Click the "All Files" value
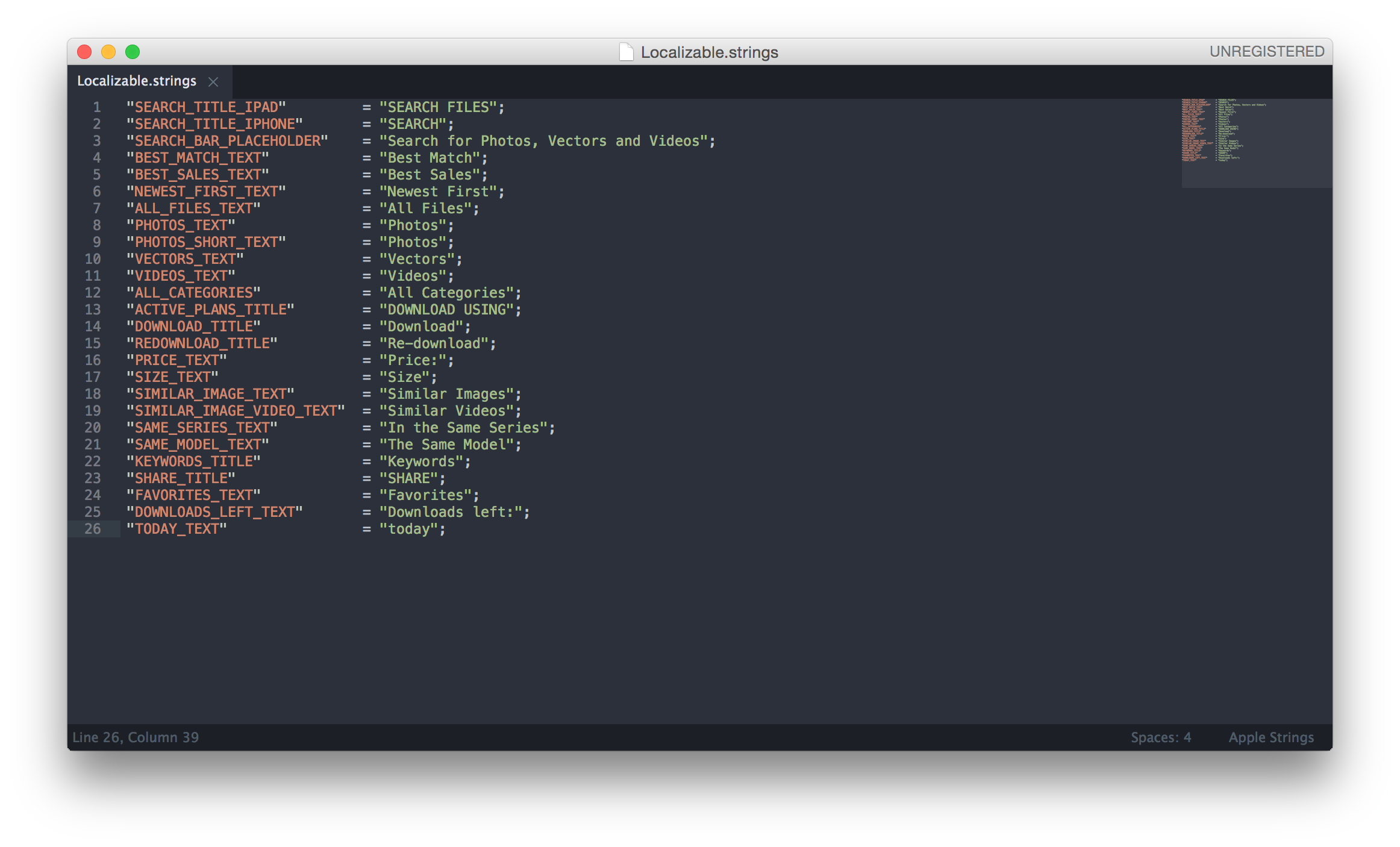This screenshot has width=1400, height=847. [x=425, y=208]
